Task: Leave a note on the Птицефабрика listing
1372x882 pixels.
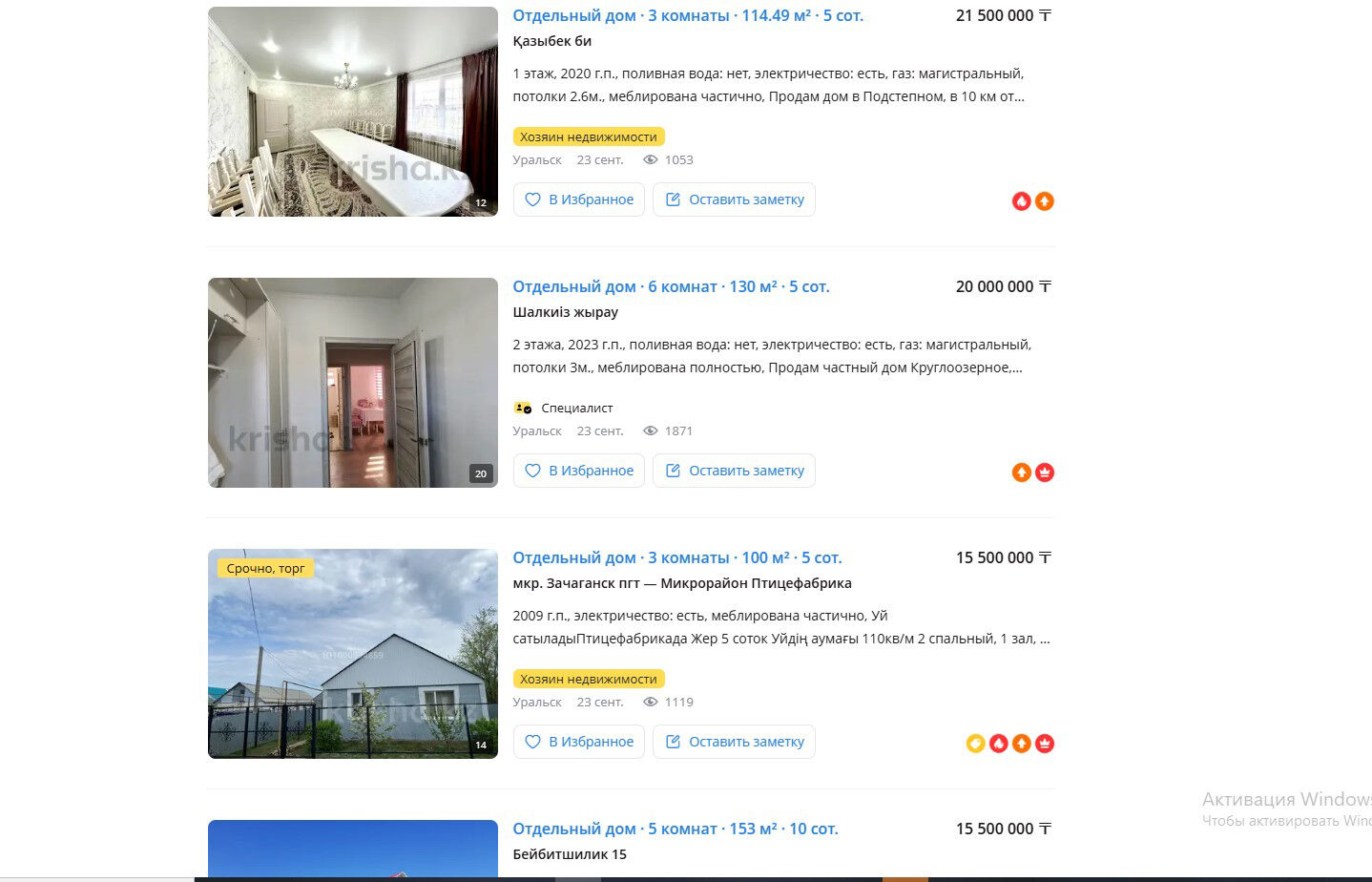Action: tap(734, 742)
